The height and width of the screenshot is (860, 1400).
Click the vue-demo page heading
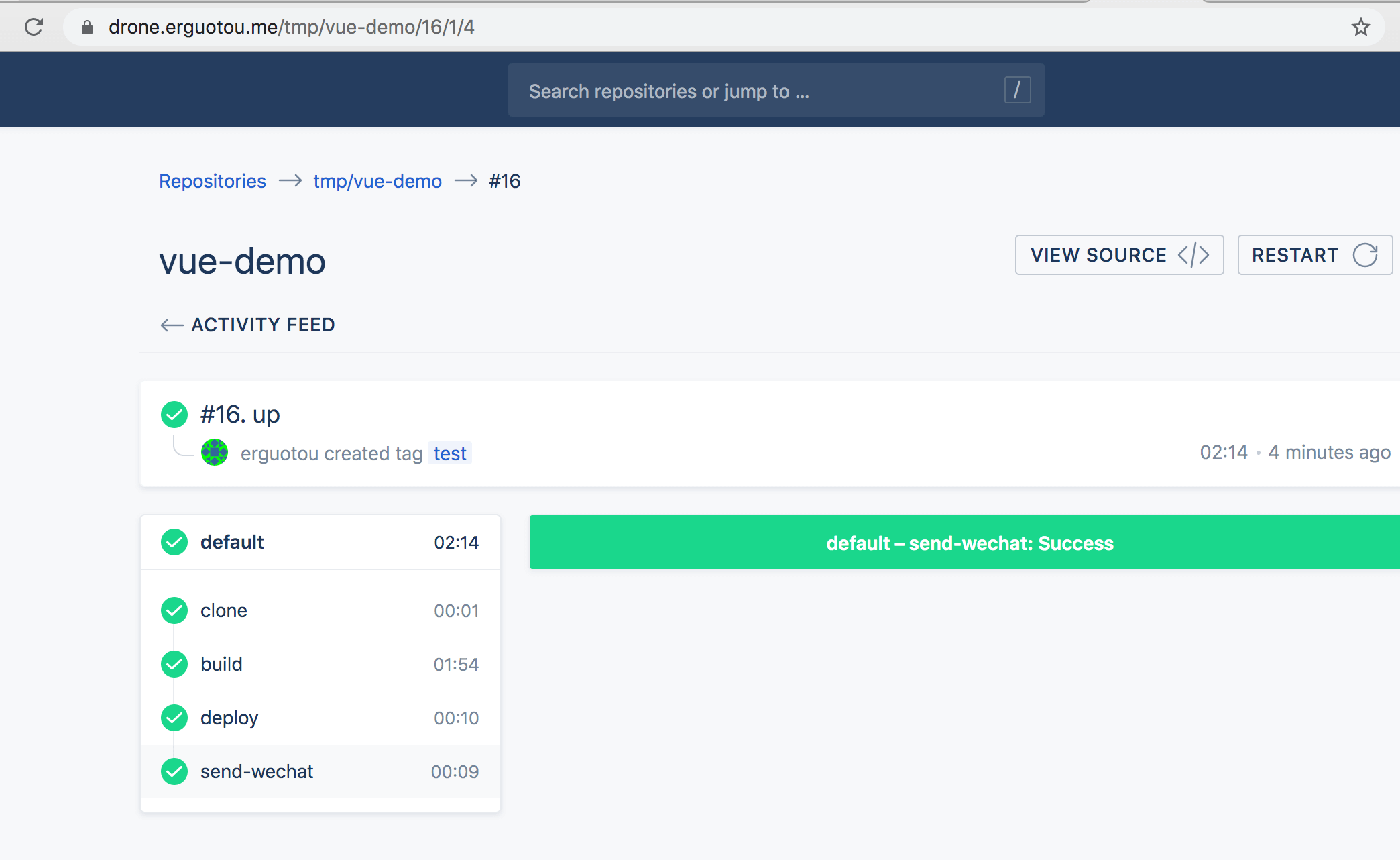(242, 261)
